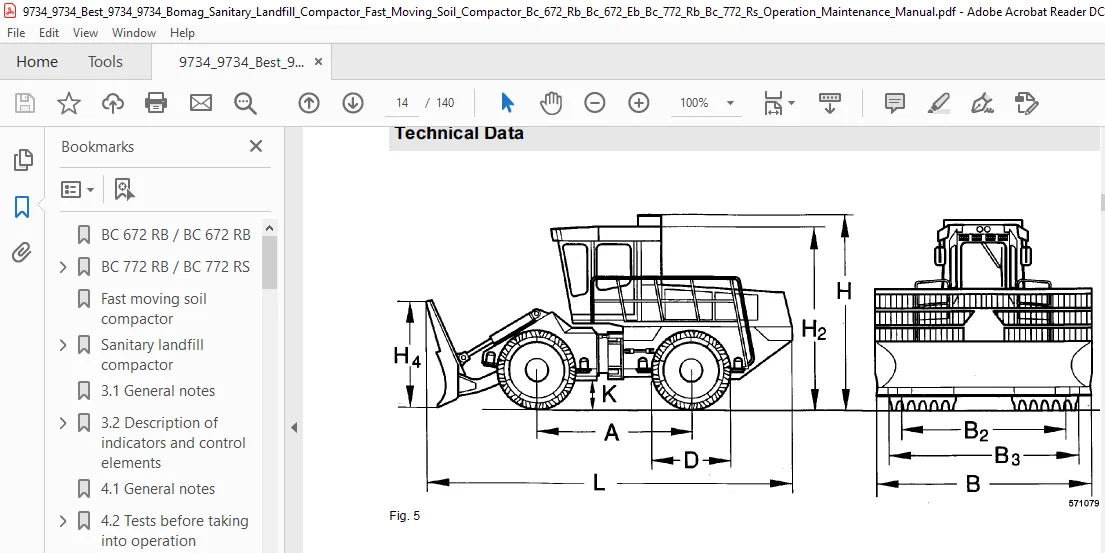Image resolution: width=1105 pixels, height=553 pixels.
Task: Open BC 672 RB / BC 672 RB bookmark
Action: click(x=175, y=235)
